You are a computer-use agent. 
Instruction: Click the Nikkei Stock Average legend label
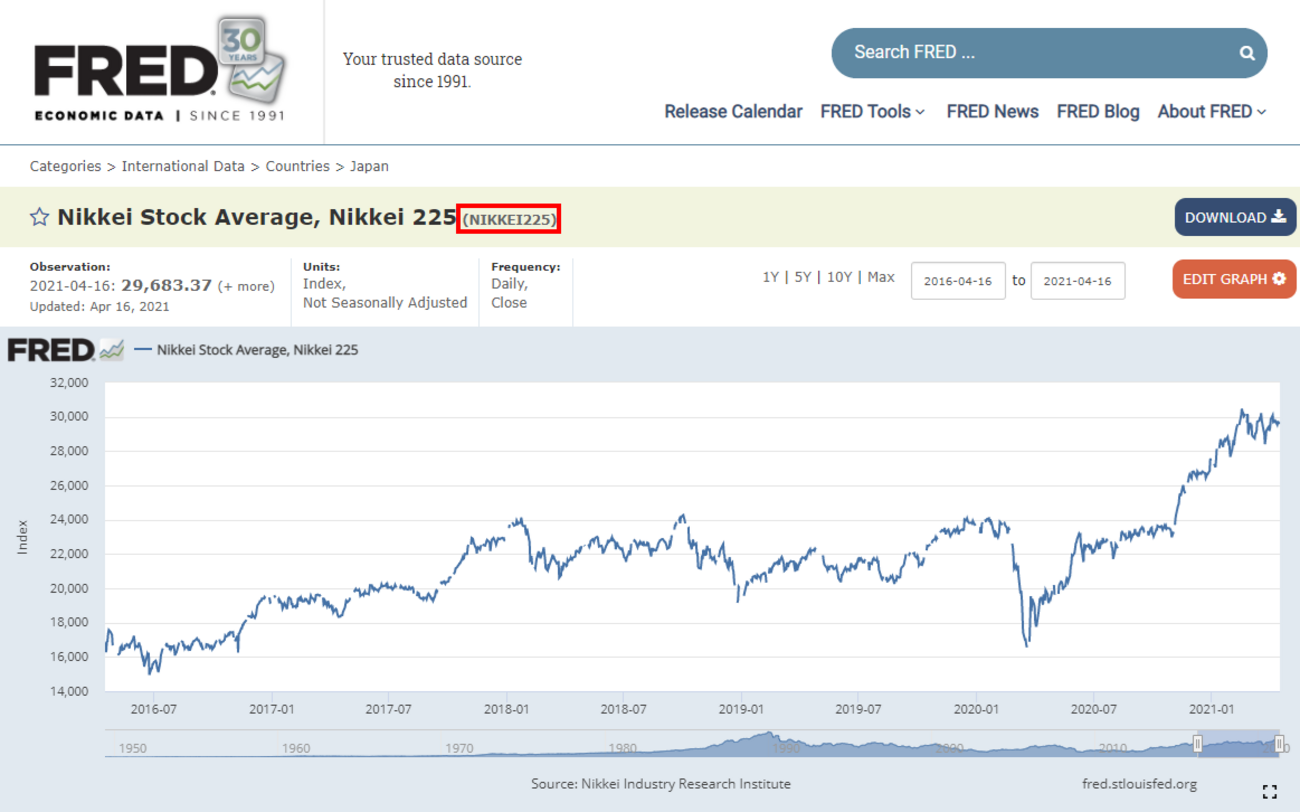(257, 350)
